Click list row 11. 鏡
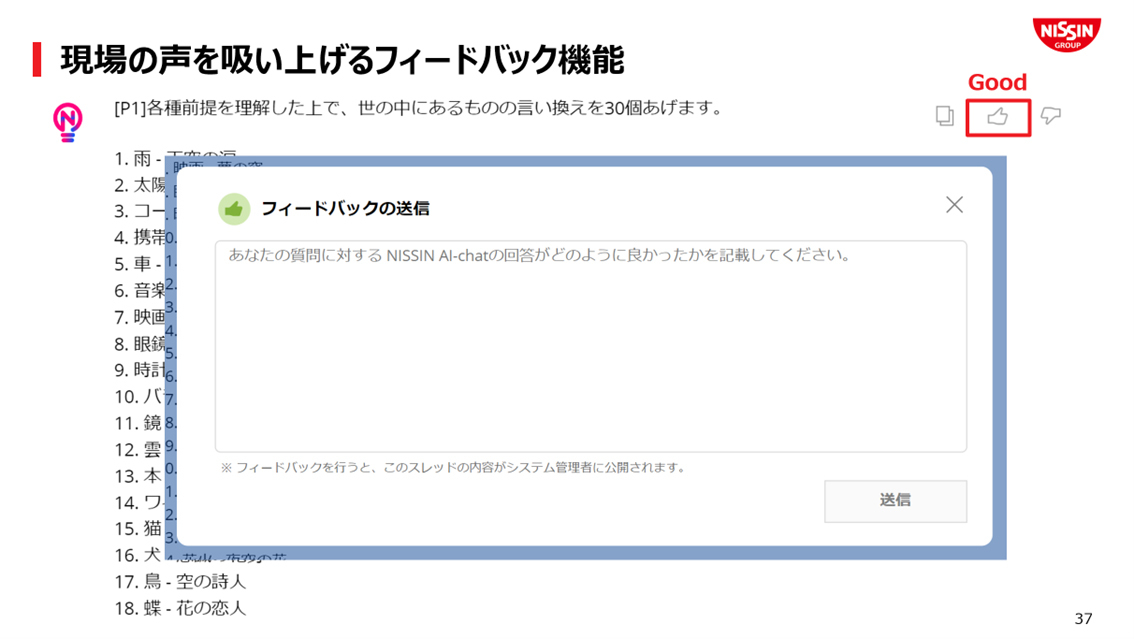Screen dimensions: 1134x639 (x=138, y=423)
